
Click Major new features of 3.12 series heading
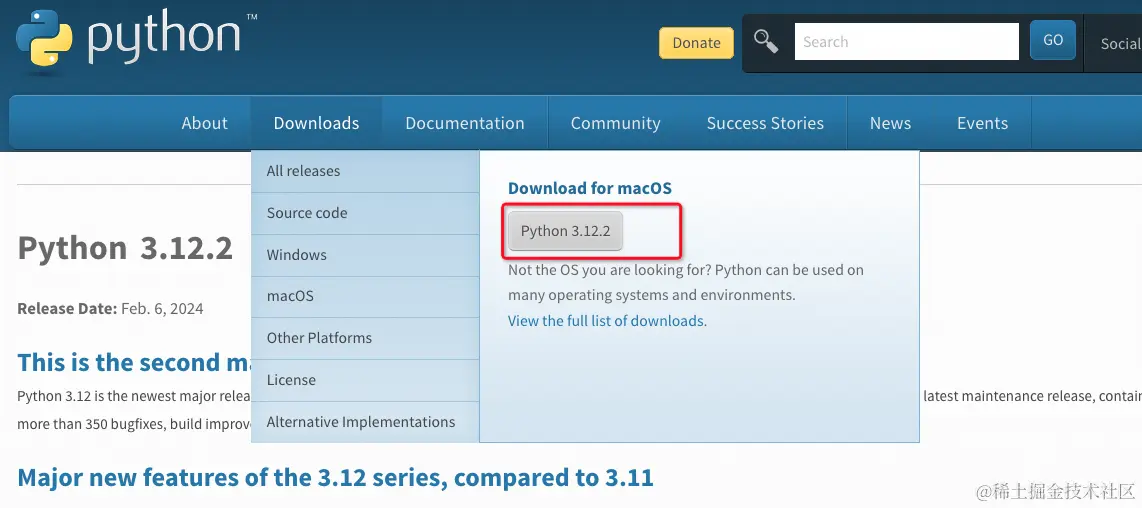tap(335, 477)
